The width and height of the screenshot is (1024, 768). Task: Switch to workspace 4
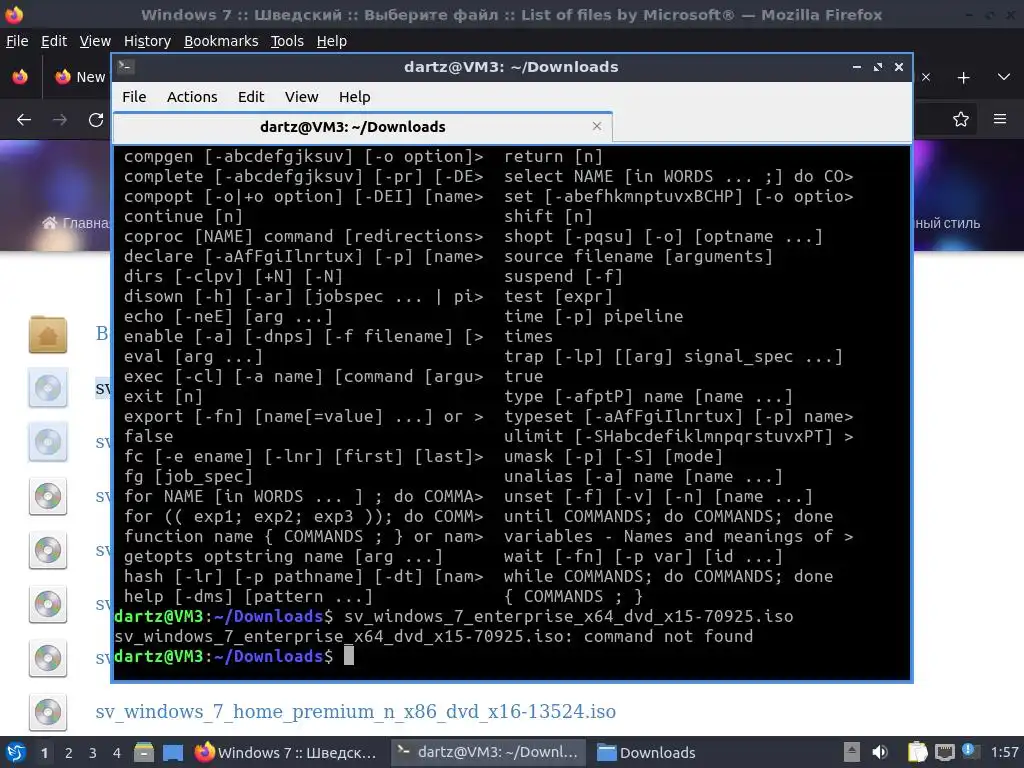coord(116,753)
